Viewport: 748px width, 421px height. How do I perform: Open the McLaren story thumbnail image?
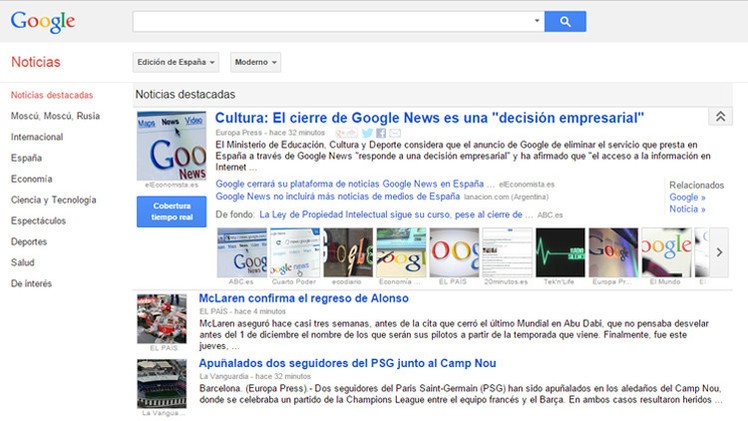[x=162, y=319]
